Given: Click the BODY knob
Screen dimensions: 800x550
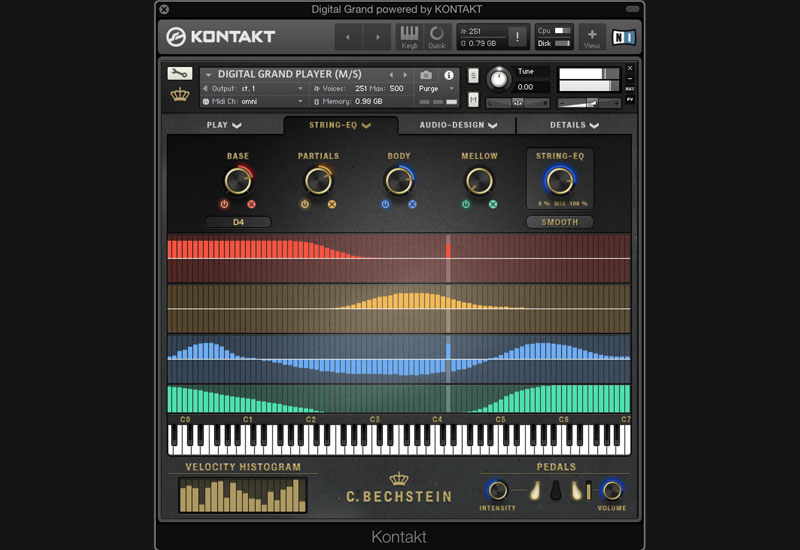Looking at the screenshot, I should (x=399, y=181).
